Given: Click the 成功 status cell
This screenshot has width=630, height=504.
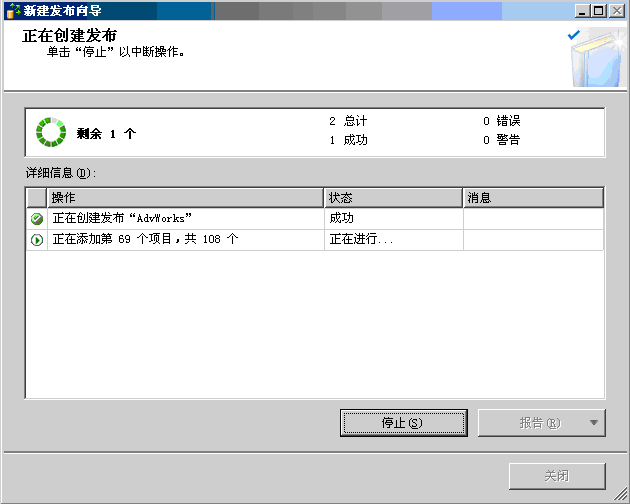Looking at the screenshot, I should [393, 219].
